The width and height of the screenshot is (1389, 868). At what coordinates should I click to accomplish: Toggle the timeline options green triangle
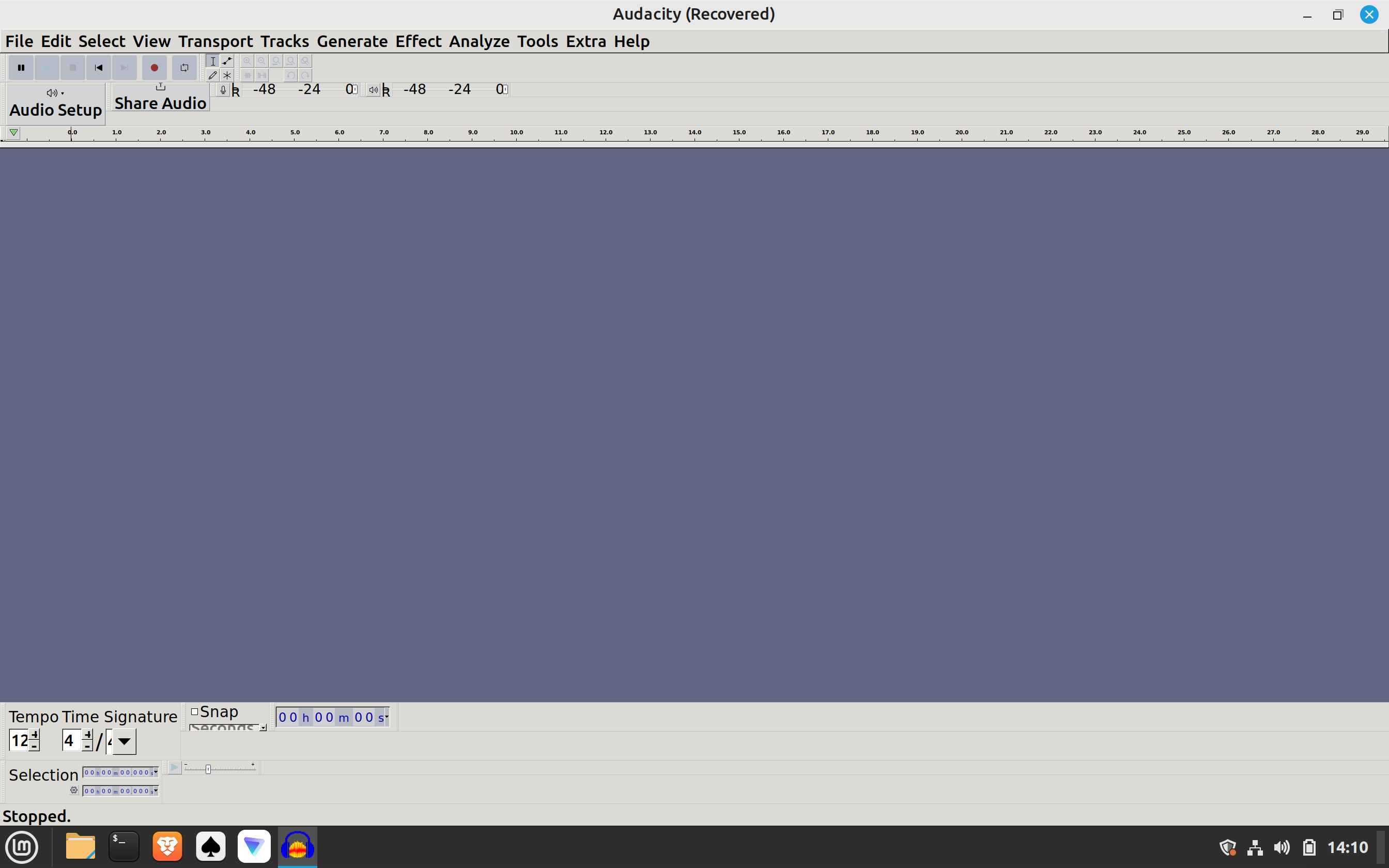pos(14,133)
